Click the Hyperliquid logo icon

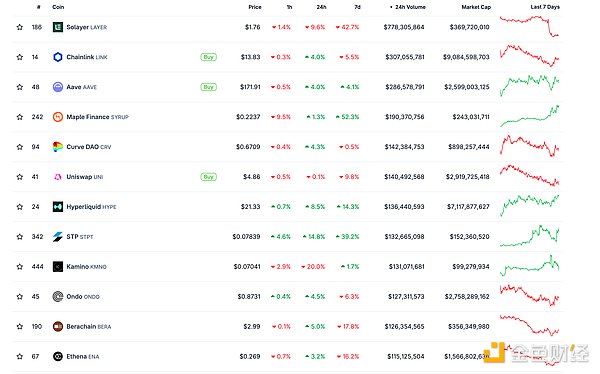(58, 207)
